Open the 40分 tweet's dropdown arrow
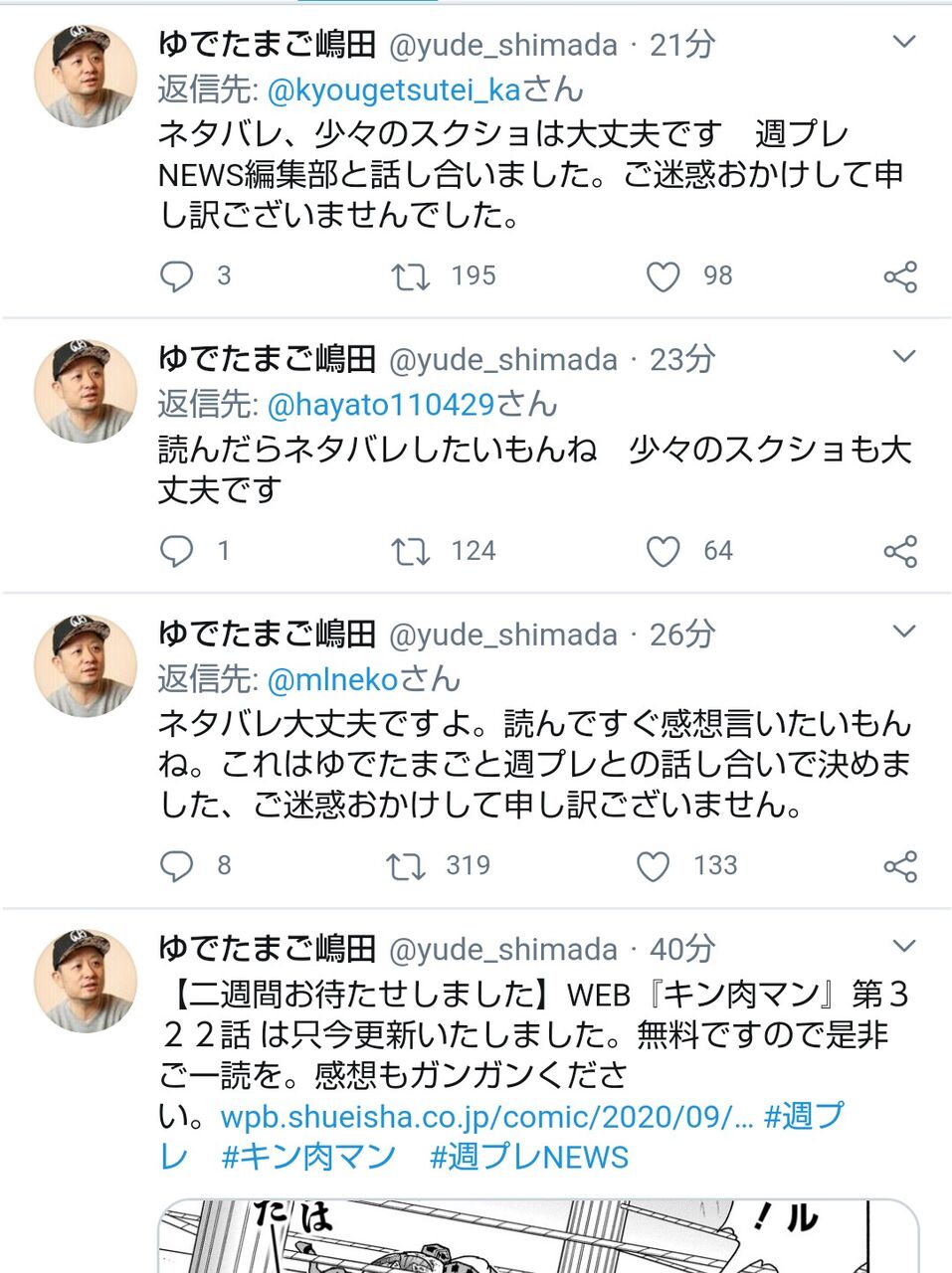The image size is (952, 1273). tap(903, 946)
